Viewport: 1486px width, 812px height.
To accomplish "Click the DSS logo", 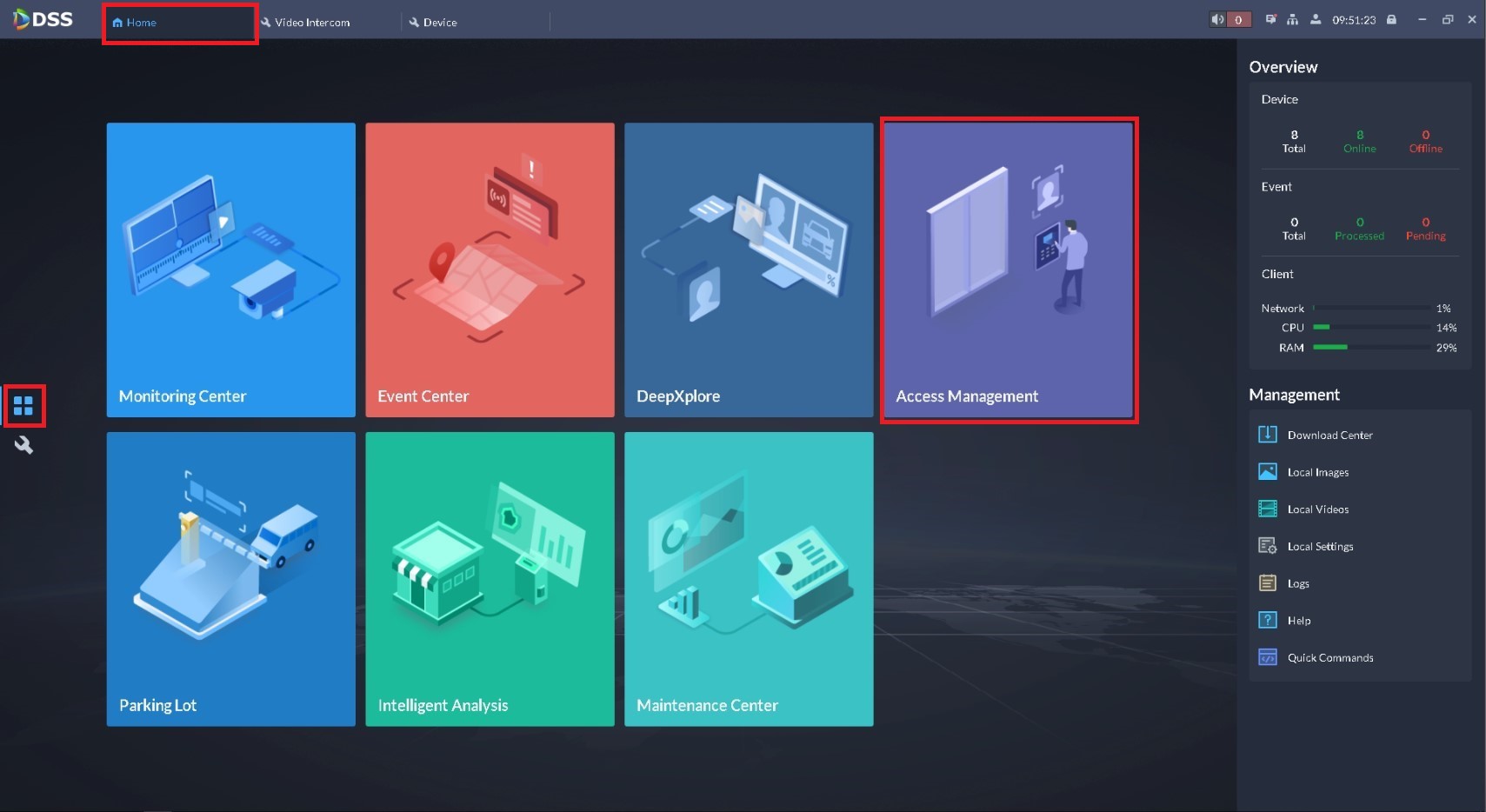I will (x=43, y=19).
